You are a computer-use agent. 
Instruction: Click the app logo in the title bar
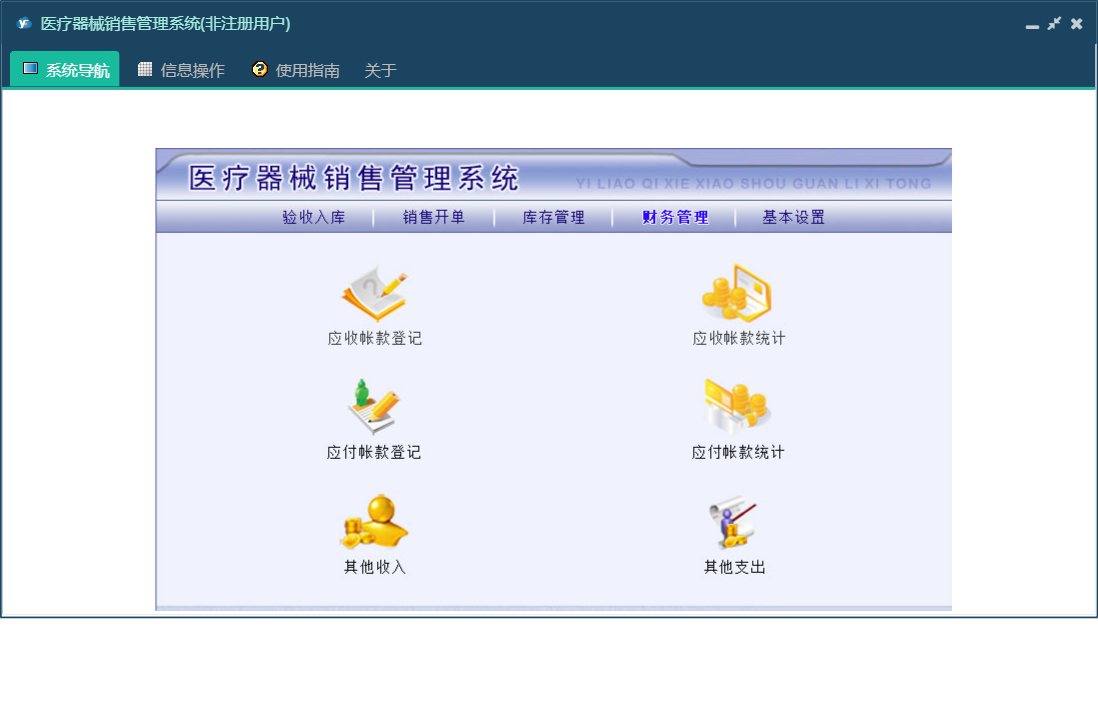click(24, 24)
